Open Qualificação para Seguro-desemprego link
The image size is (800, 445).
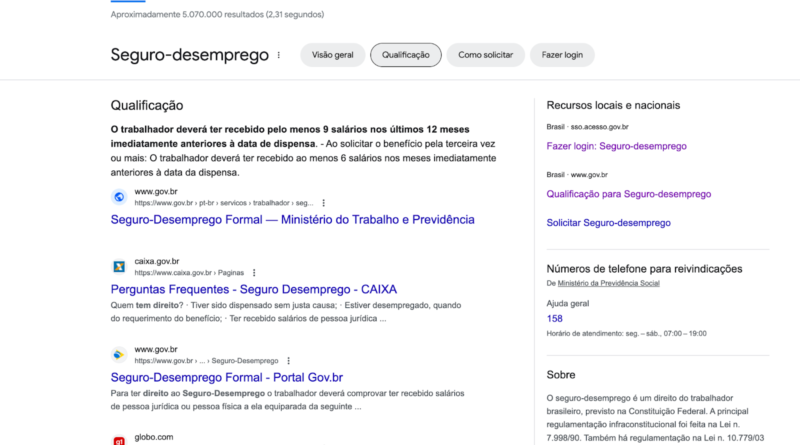[x=629, y=194]
